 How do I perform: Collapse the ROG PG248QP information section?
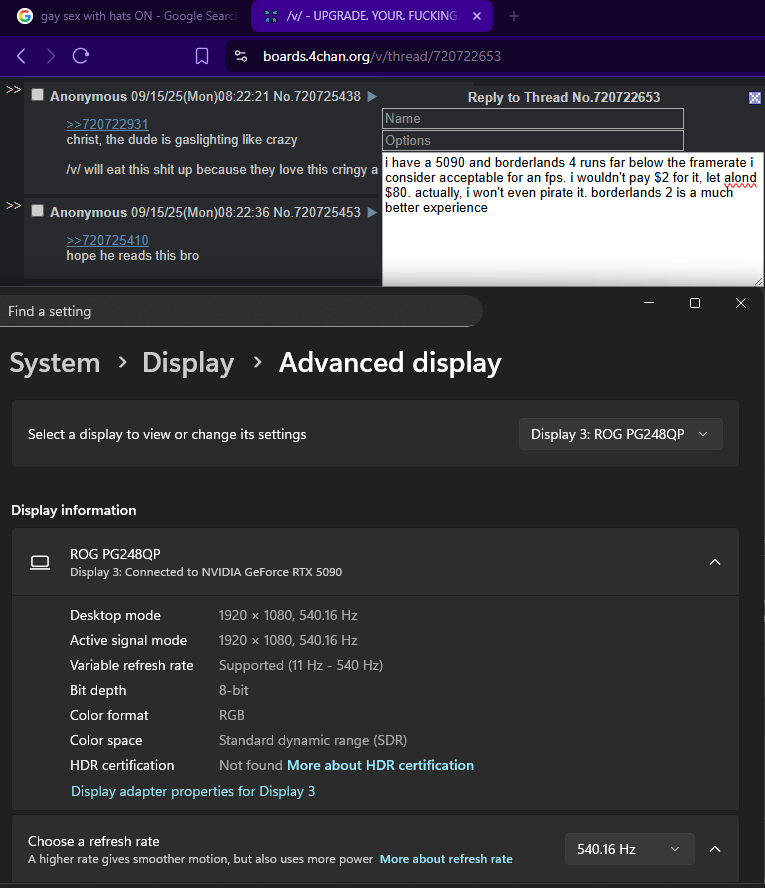pyautogui.click(x=715, y=562)
